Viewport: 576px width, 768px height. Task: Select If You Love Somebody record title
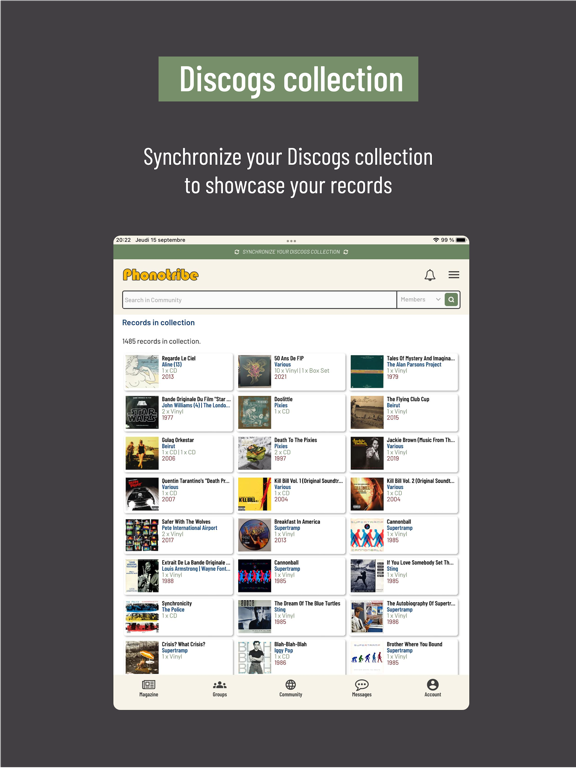[x=420, y=562]
